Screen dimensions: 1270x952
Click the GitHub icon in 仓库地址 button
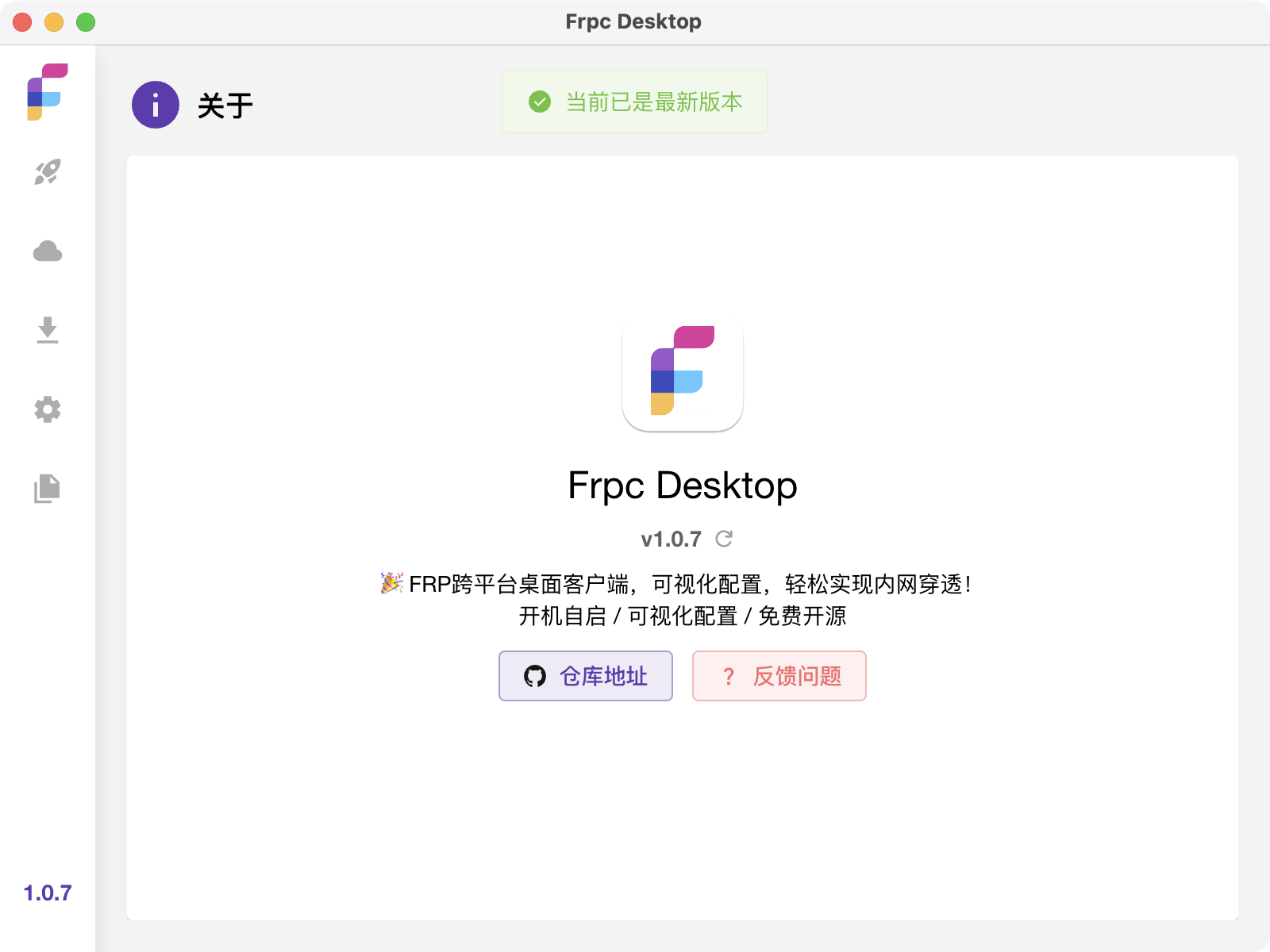(x=535, y=677)
